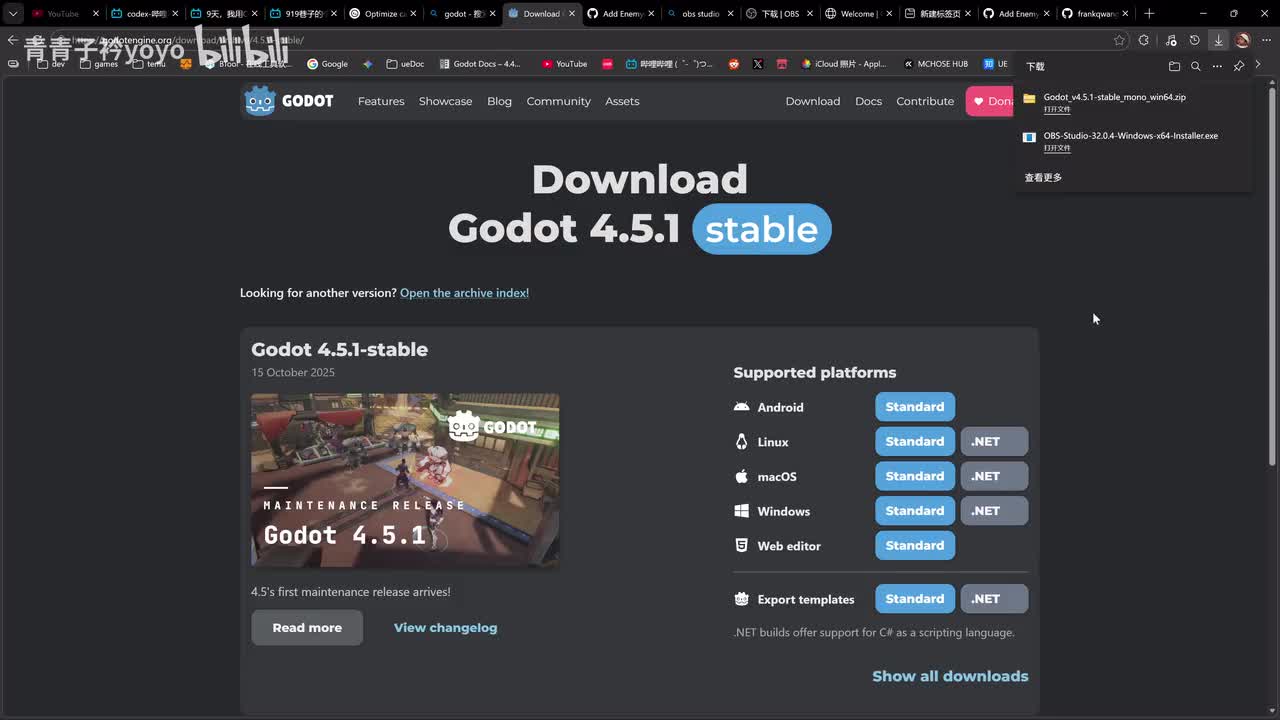This screenshot has height=720, width=1280.
Task: Go to the Blog section
Action: (x=499, y=101)
